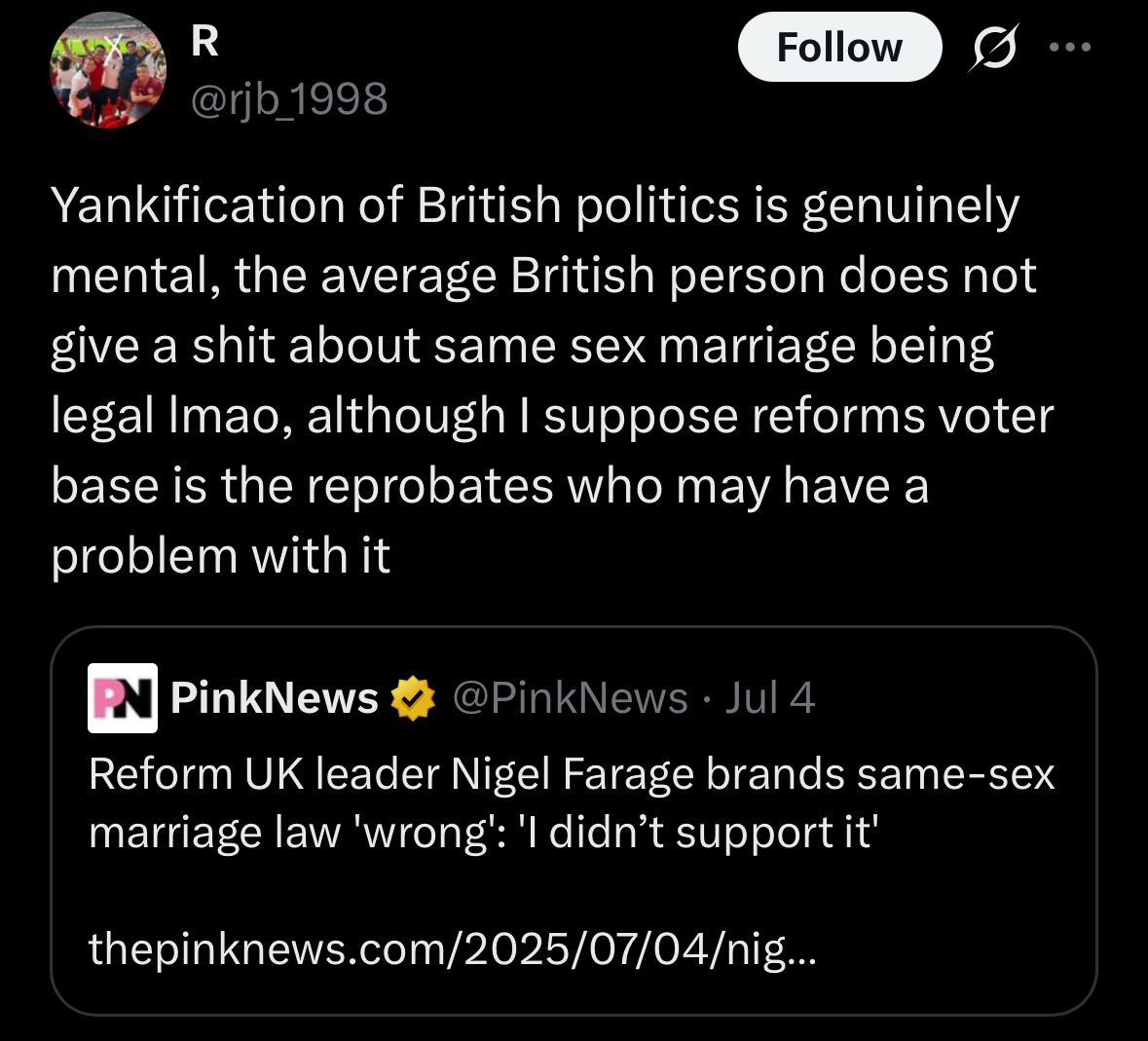Open the @PinkNews handle
Image resolution: width=1148 pixels, height=1041 pixels.
pyautogui.click(x=571, y=697)
